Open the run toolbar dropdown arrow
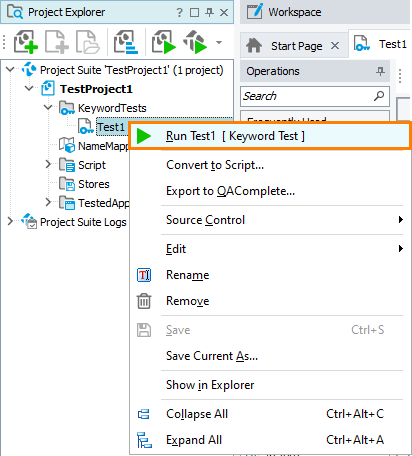Screen dimensions: 412x456 pos(219,42)
